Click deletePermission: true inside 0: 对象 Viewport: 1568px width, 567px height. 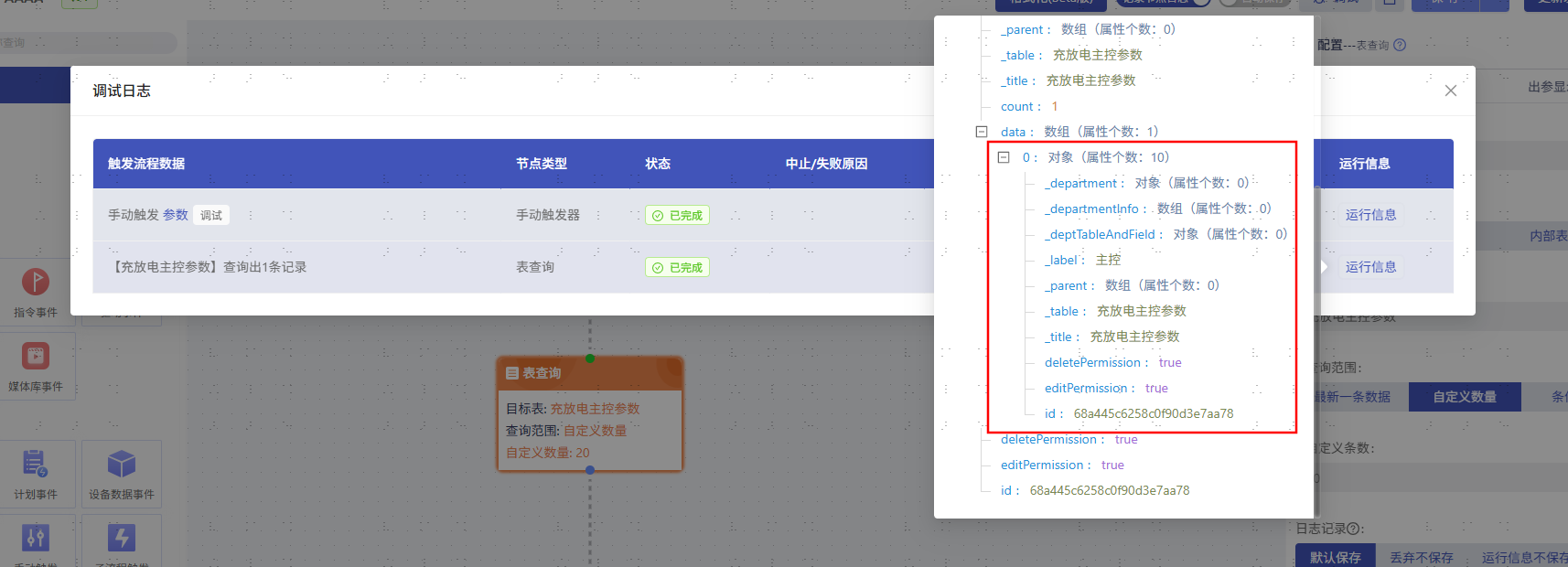point(1113,362)
